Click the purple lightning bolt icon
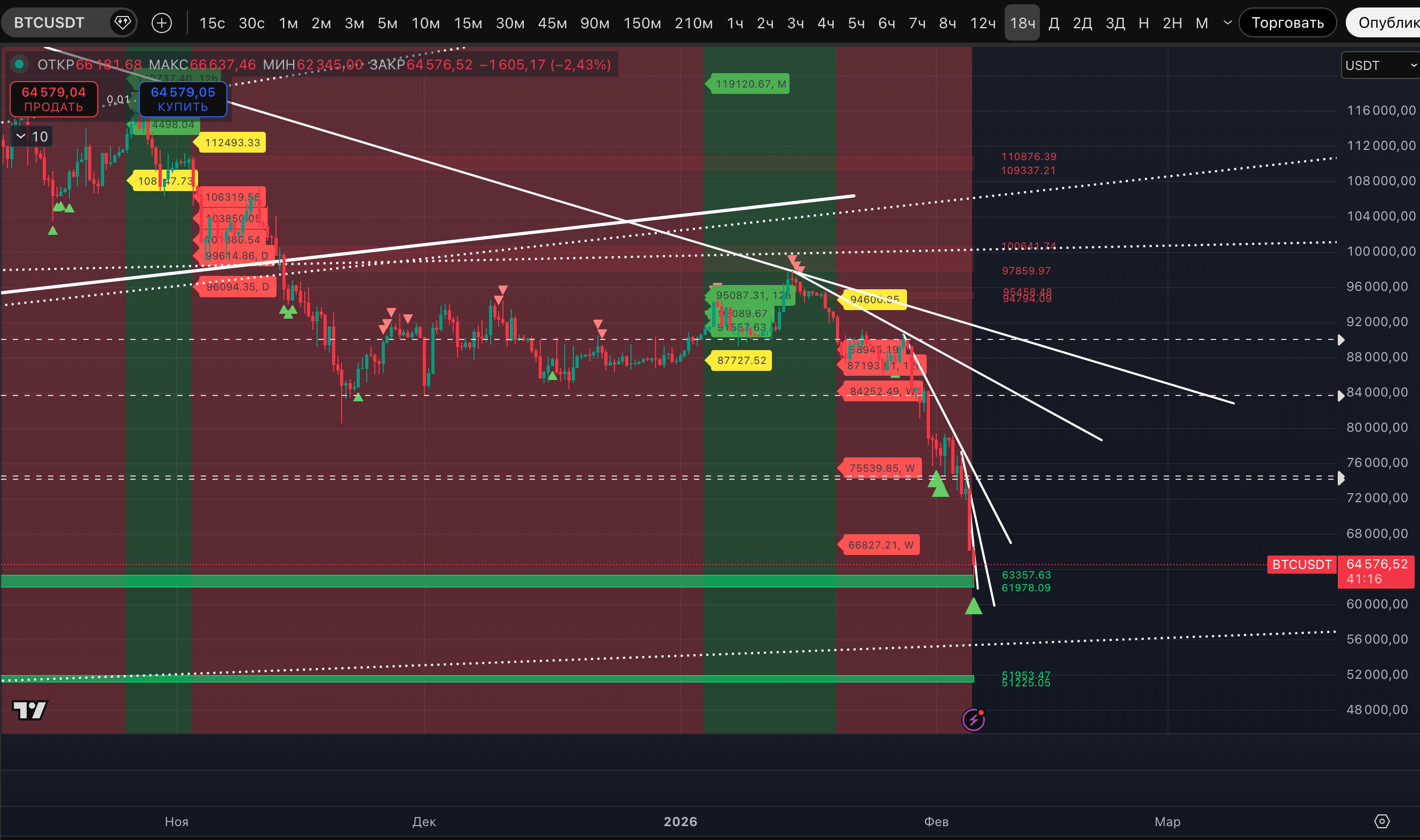The image size is (1420, 840). click(x=973, y=720)
